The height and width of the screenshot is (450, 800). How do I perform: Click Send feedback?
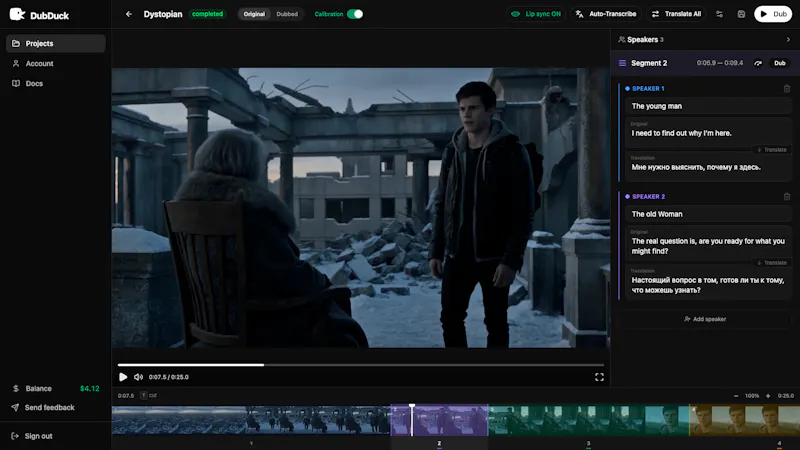pyautogui.click(x=49, y=408)
